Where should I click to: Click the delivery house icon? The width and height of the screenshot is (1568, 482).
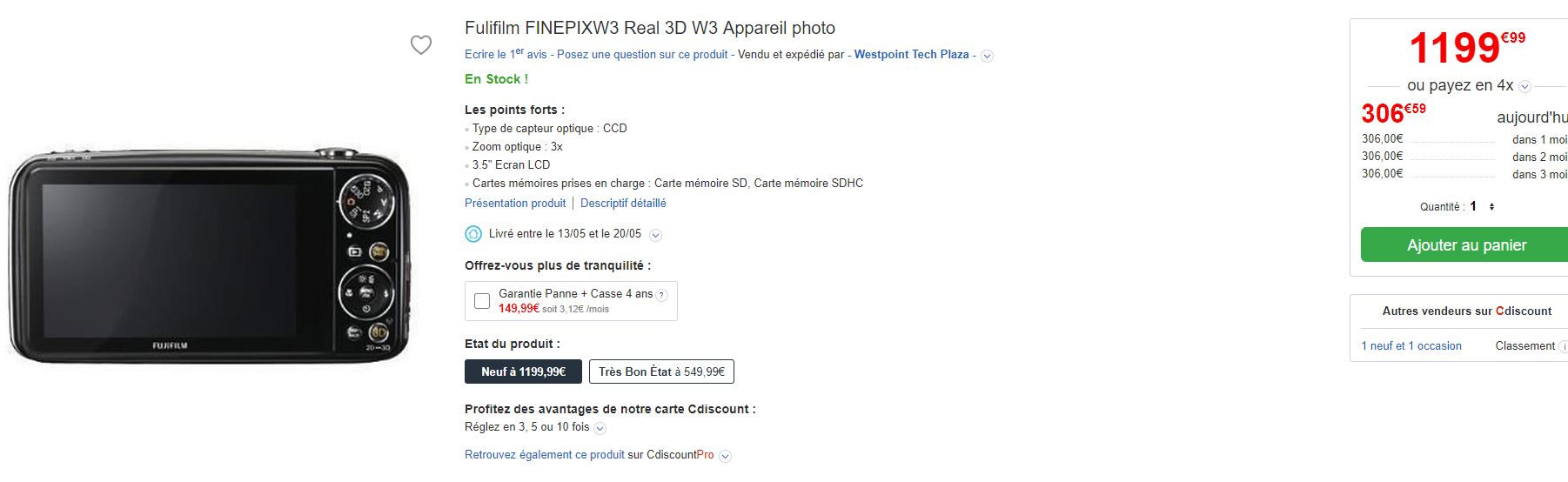pyautogui.click(x=473, y=234)
